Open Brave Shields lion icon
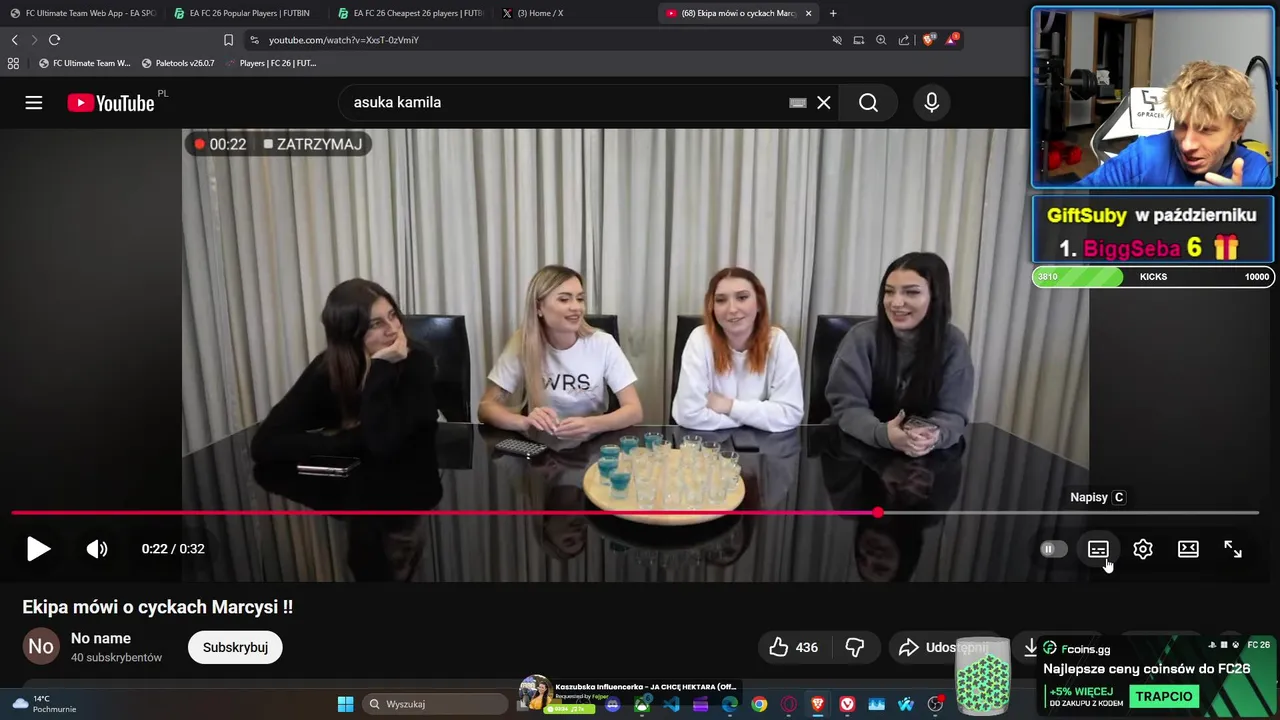This screenshot has height=720, width=1280. pyautogui.click(x=929, y=40)
